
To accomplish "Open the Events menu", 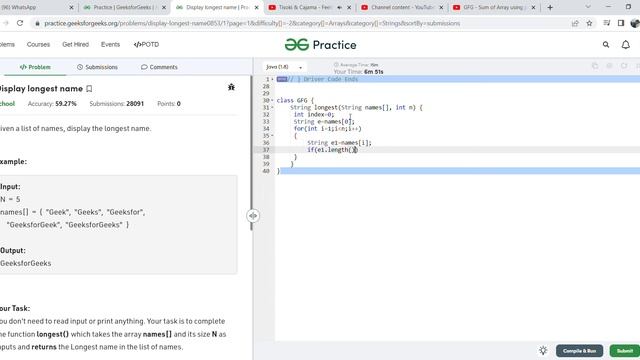I will pyautogui.click(x=111, y=44).
